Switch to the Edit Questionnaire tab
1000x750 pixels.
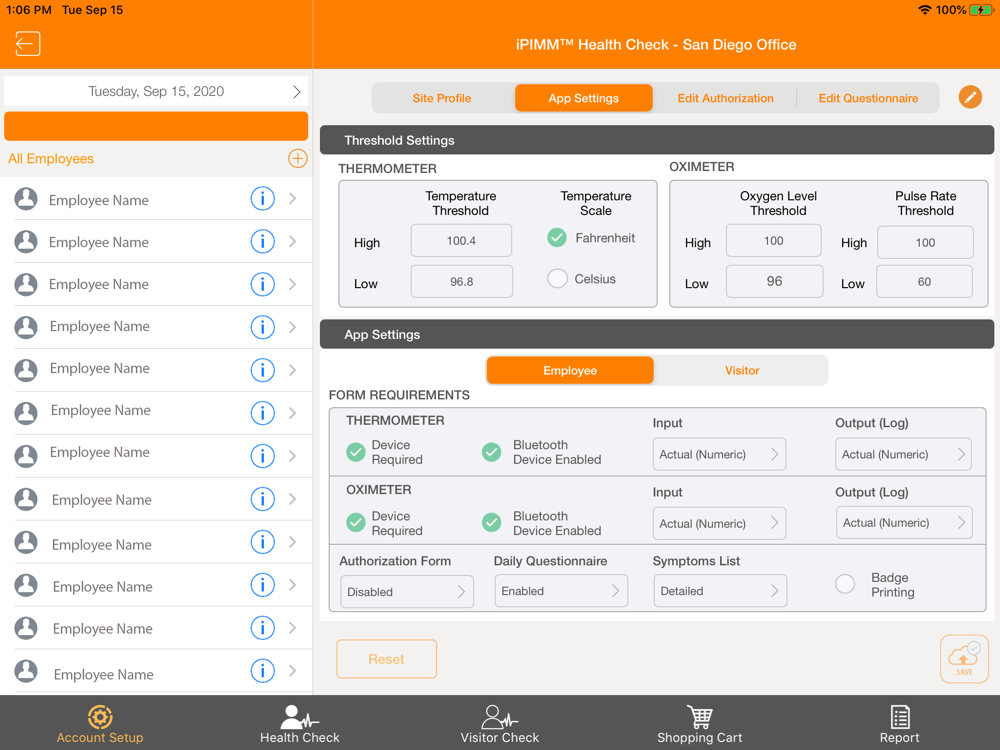[x=868, y=98]
